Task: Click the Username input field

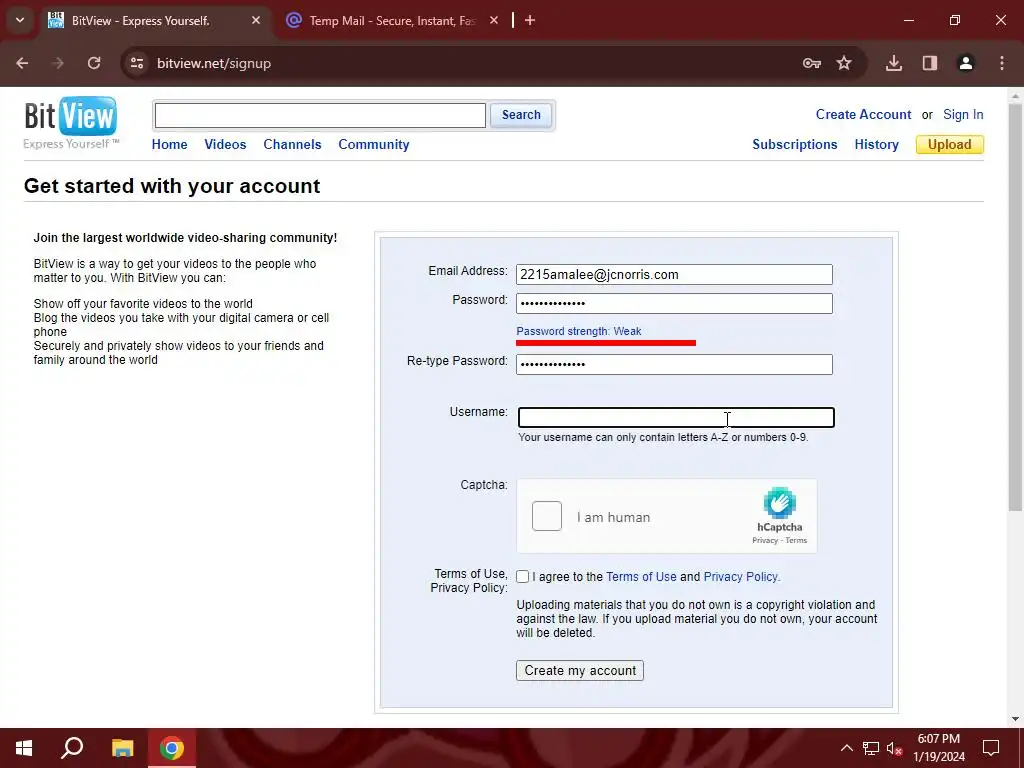Action: click(676, 417)
